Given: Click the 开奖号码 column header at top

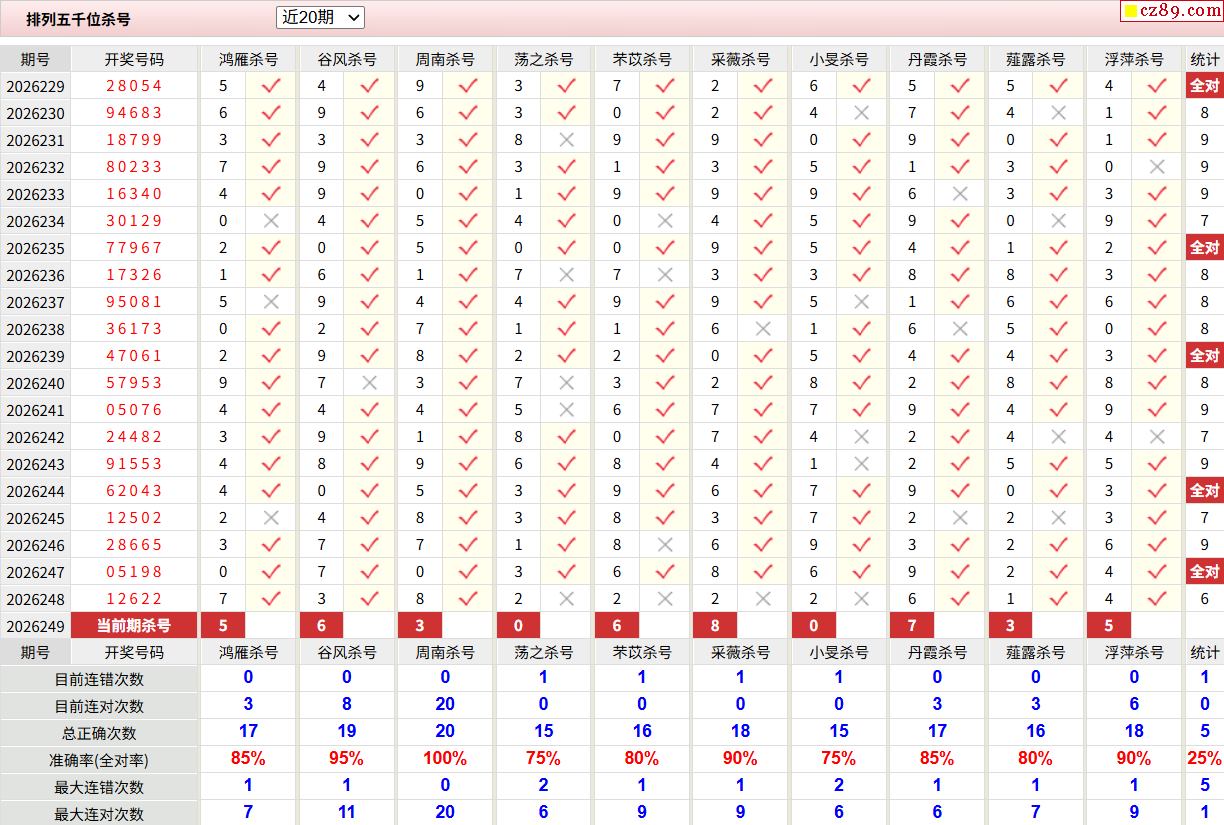Looking at the screenshot, I should (134, 60).
